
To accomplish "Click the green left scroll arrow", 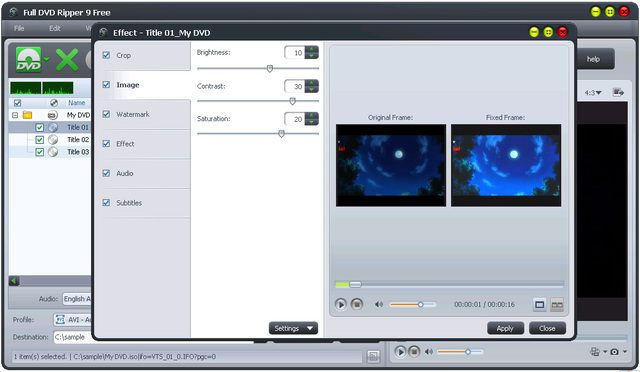I will (x=14, y=281).
